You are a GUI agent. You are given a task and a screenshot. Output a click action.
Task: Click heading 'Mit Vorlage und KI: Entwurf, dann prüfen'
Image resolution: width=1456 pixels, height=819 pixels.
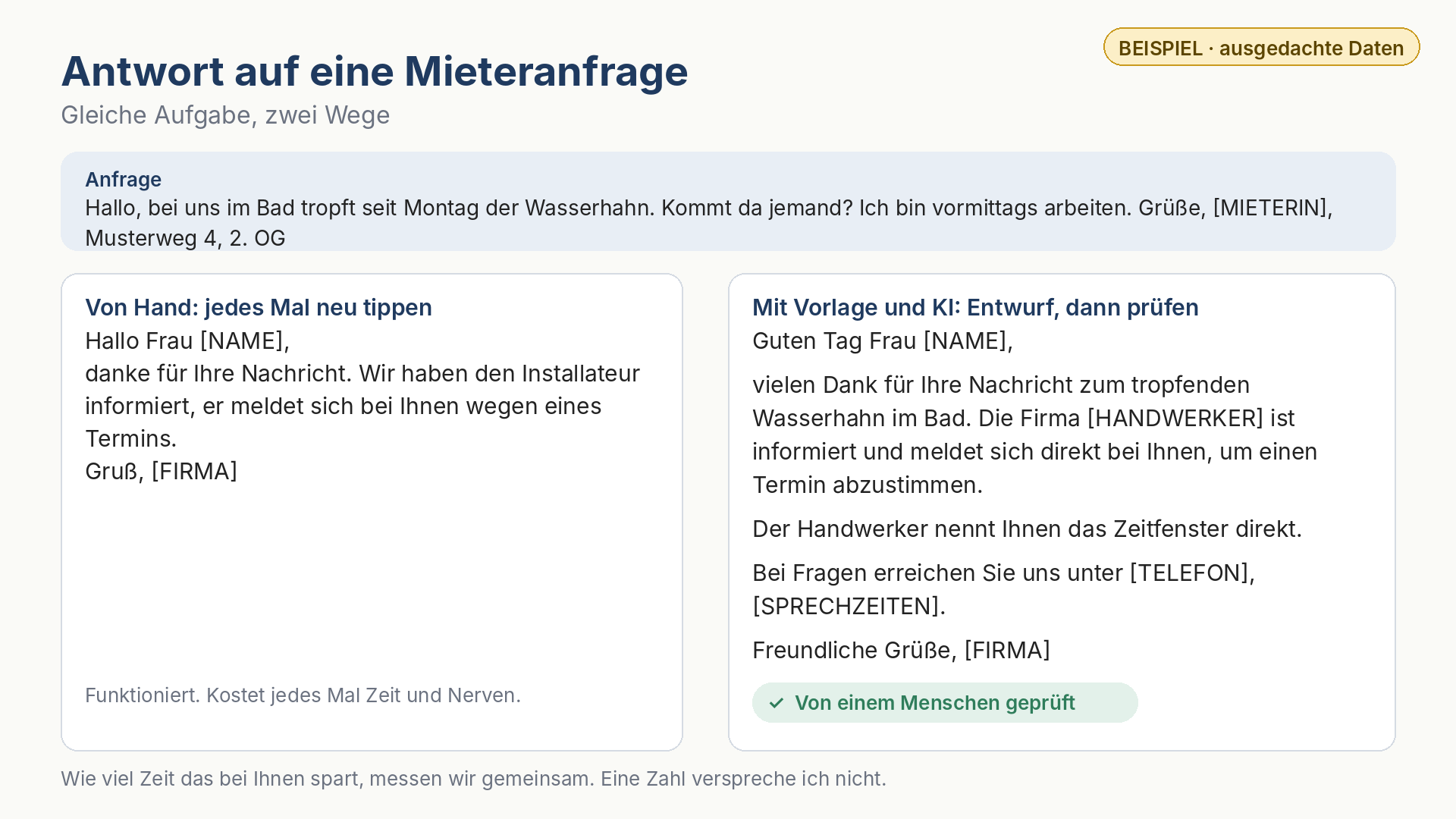[975, 308]
